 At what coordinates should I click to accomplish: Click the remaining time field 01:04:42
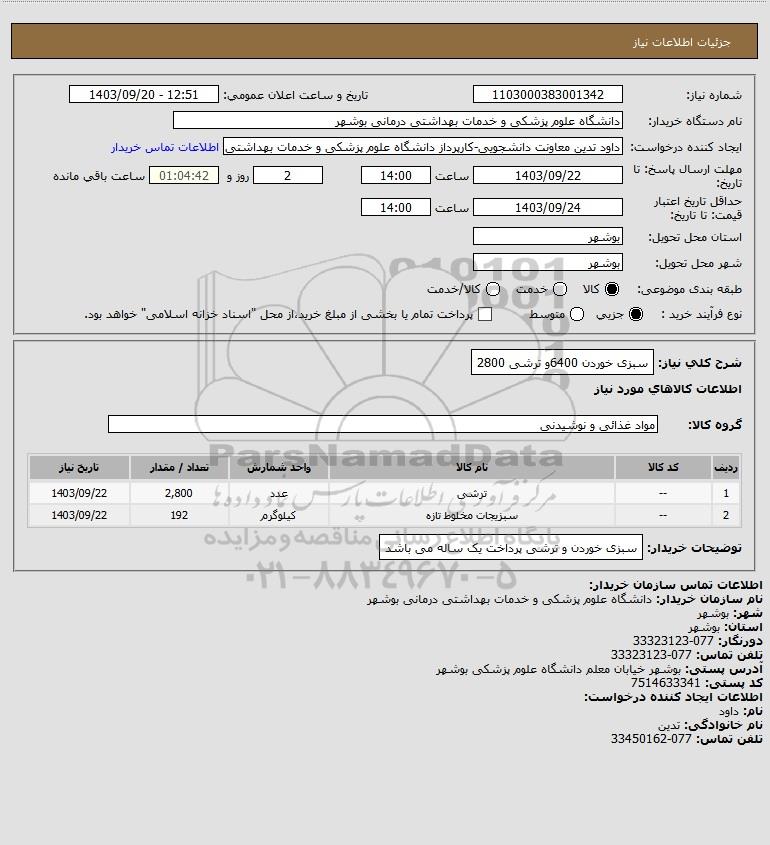click(184, 175)
